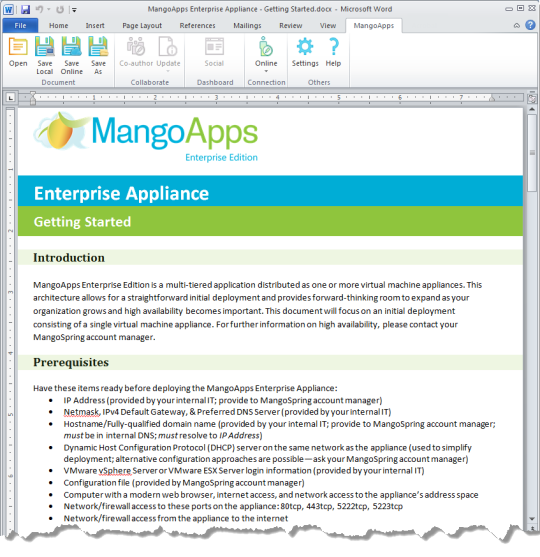
Task: Switch to the Mailings tab
Action: tap(247, 26)
